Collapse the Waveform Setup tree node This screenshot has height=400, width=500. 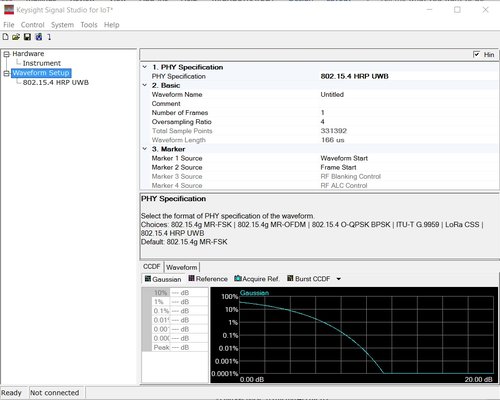tap(6, 73)
